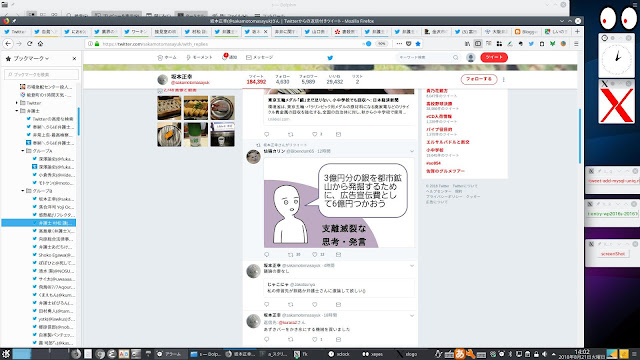
Task: Open メッセージ in Twitter navigation
Action: [x=260, y=58]
